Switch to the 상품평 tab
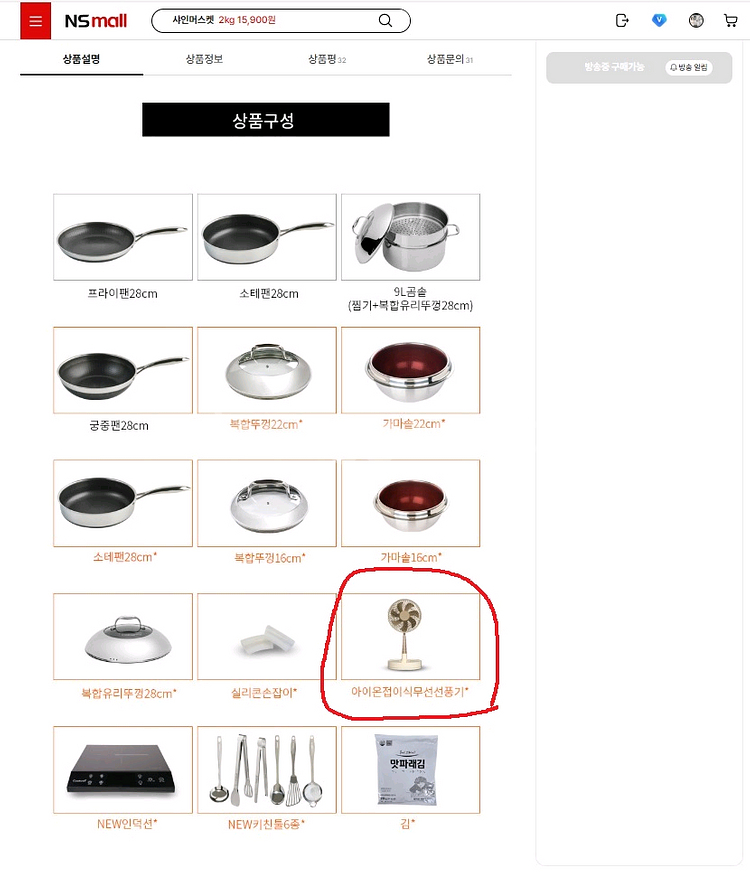 (x=327, y=59)
